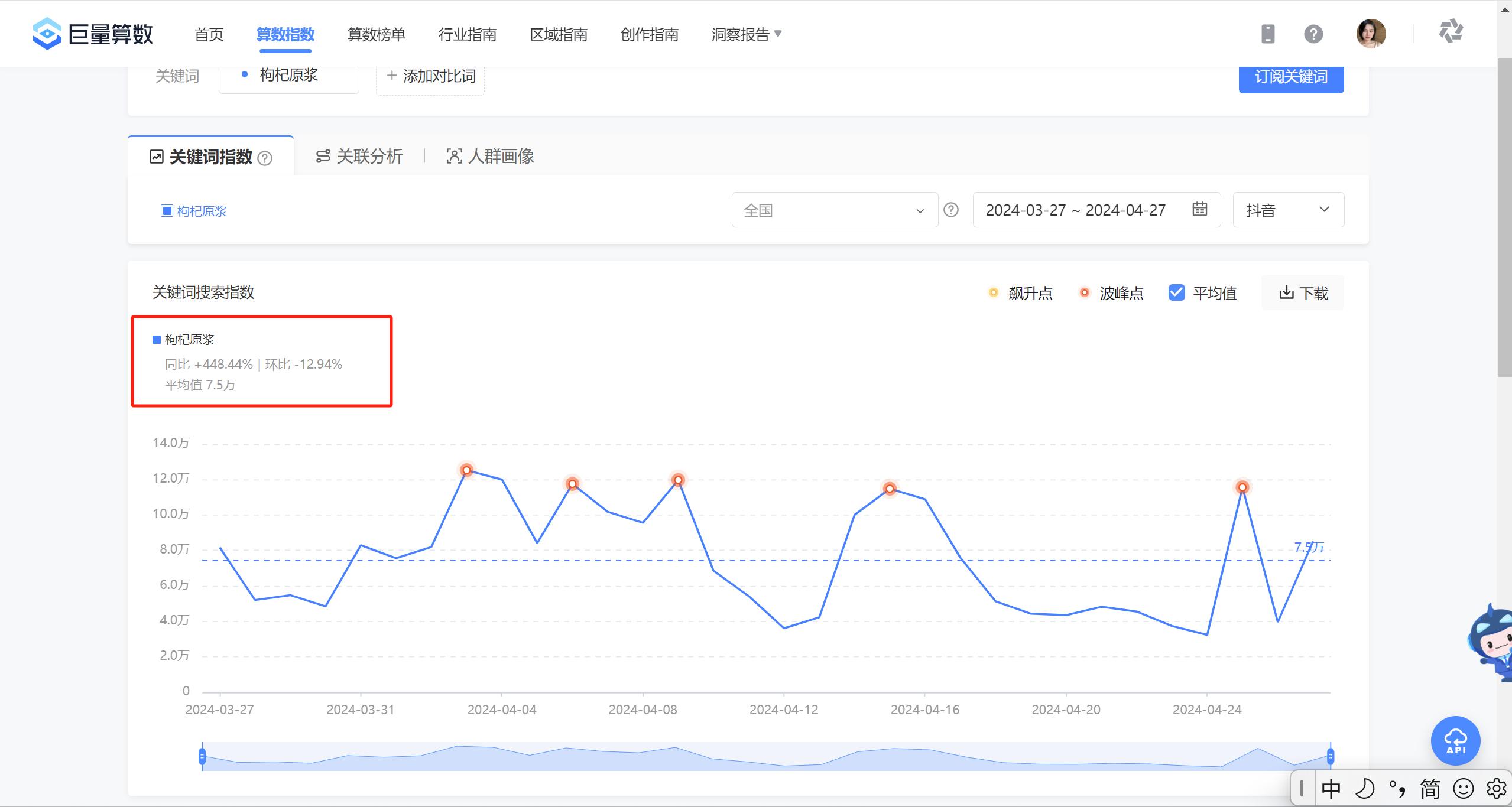Toggle the 枸杞原浆 series checkbox
Screen dimensions: 1512x807
pyautogui.click(x=167, y=210)
